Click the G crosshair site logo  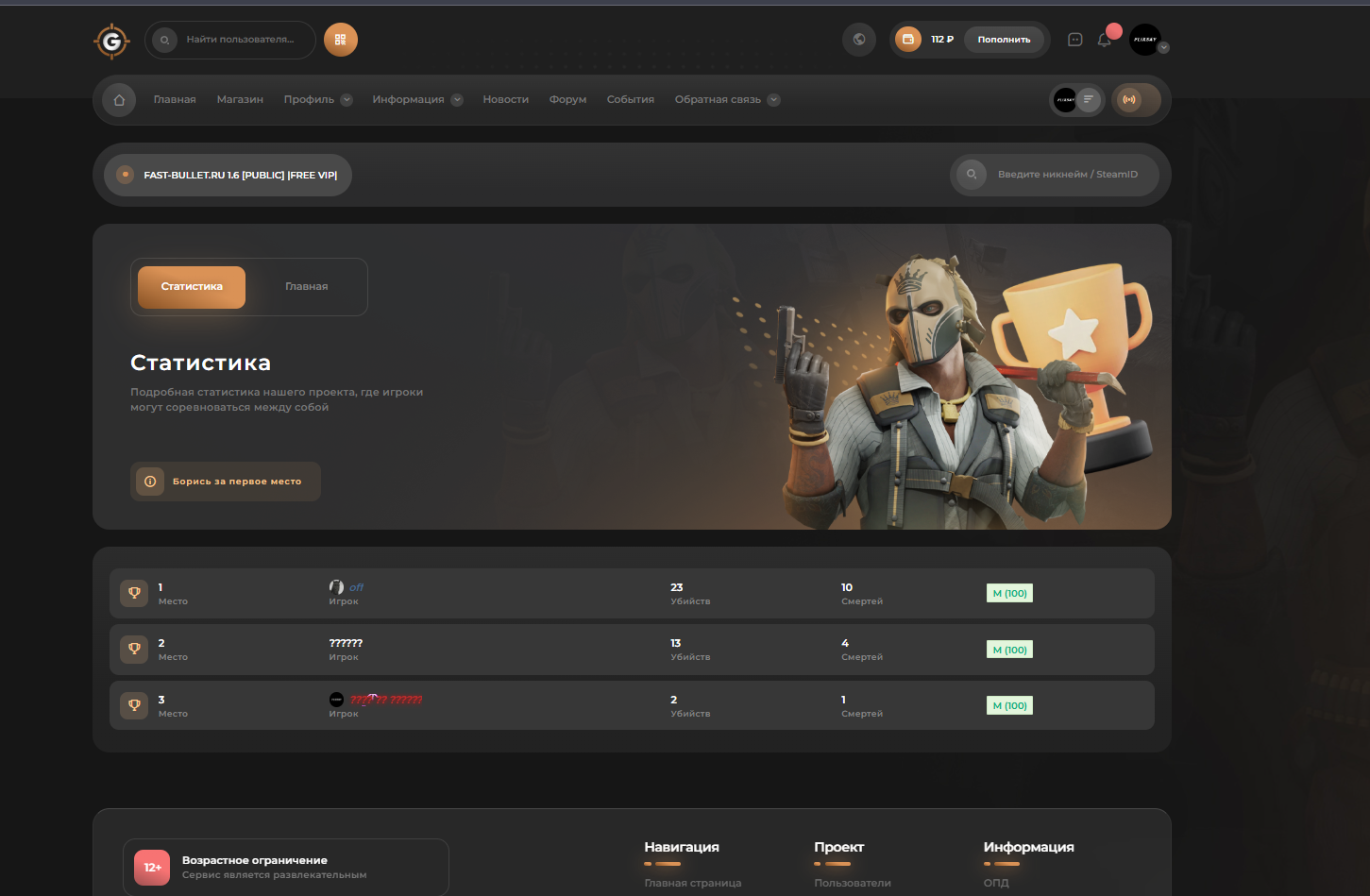pos(111,41)
